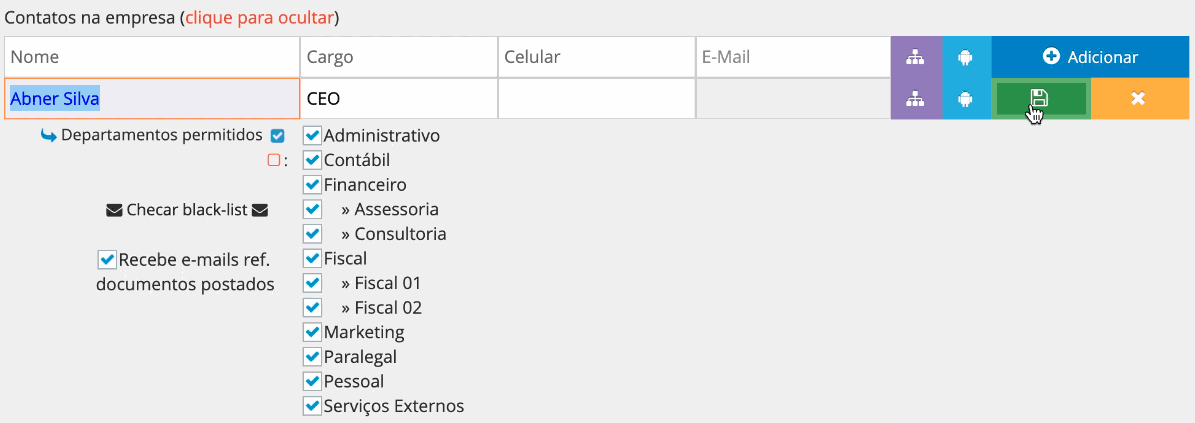1195x423 pixels.
Task: Uncheck the Administrativo department checkbox
Action: (312, 135)
